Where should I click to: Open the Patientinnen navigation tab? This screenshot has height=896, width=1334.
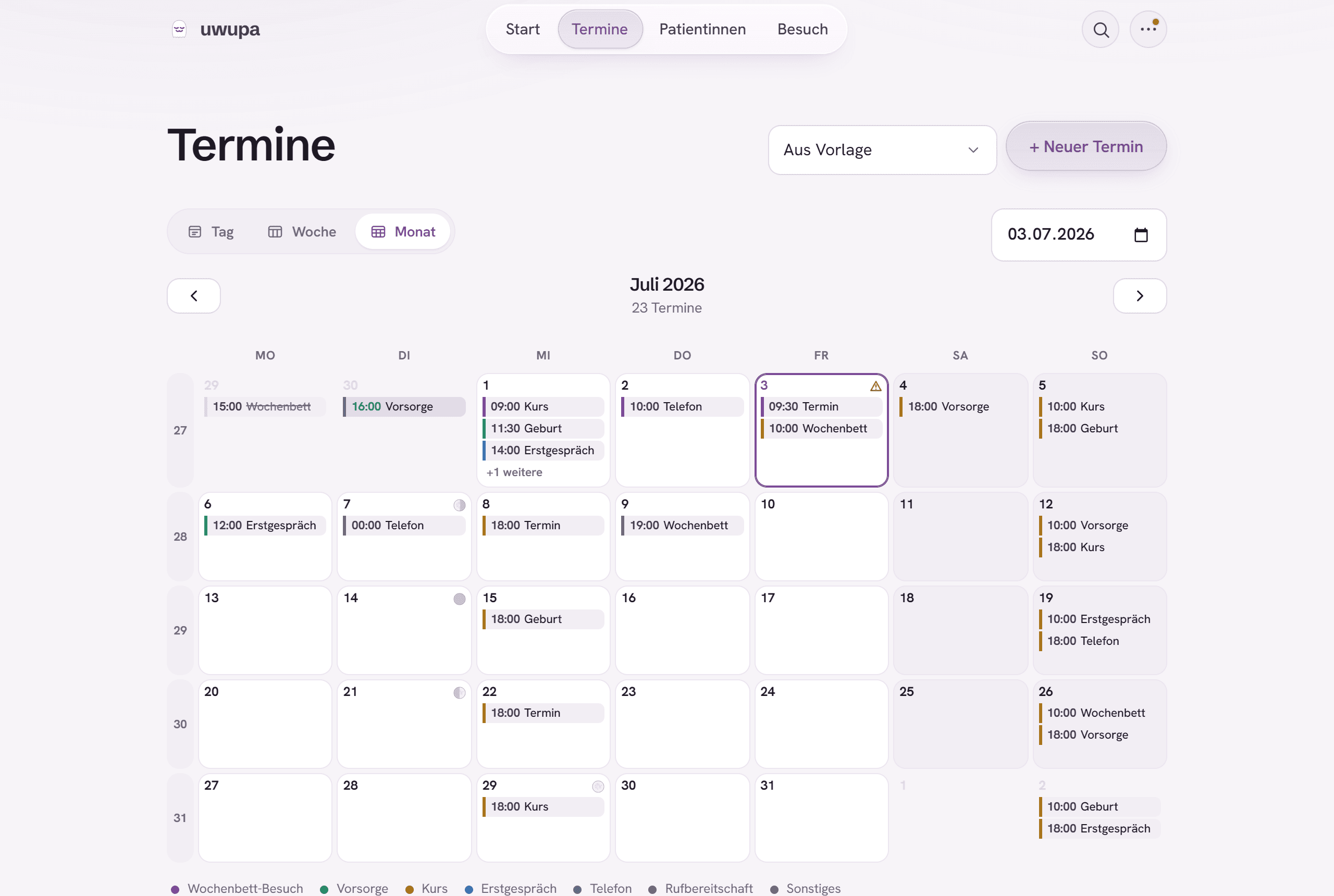pyautogui.click(x=702, y=29)
